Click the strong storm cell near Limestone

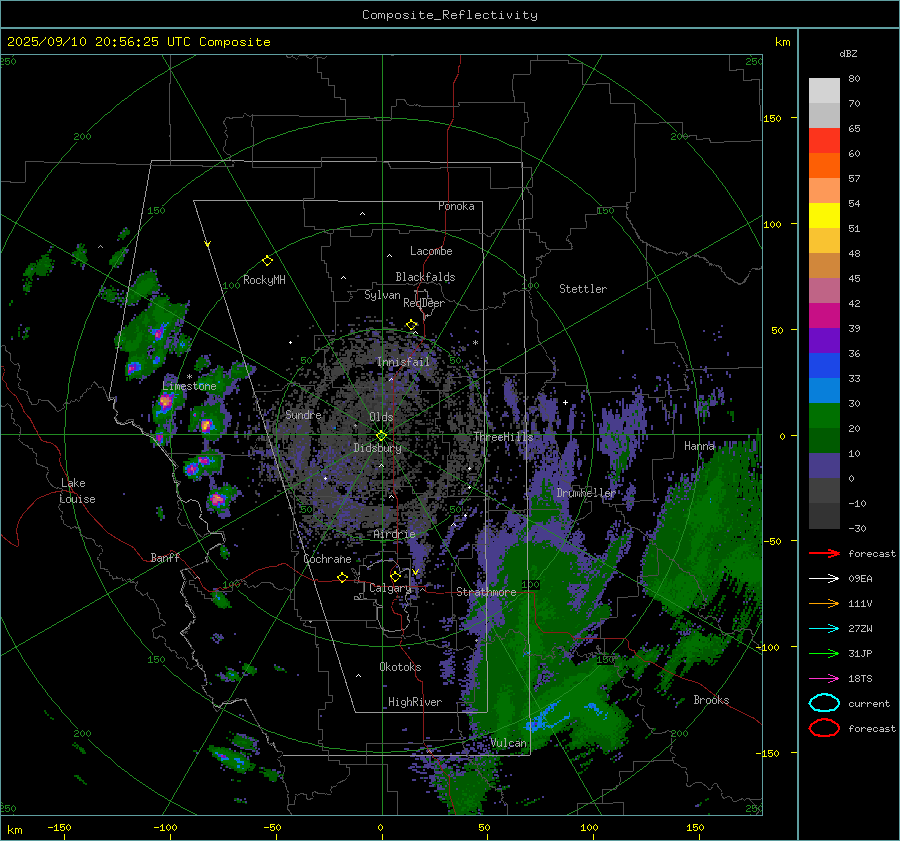166,401
